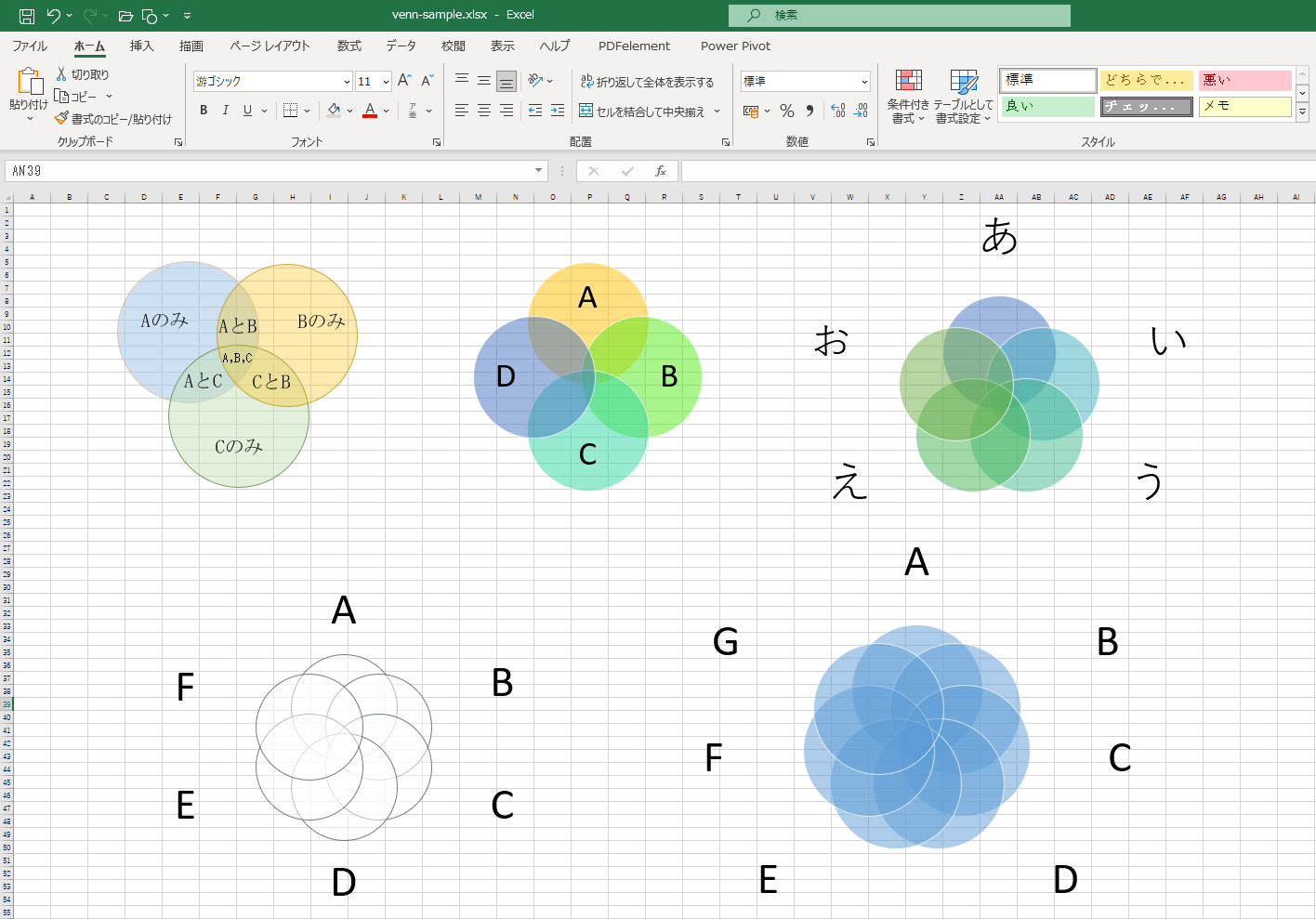Click the Format Painter brush icon
Screen dimensions: 1316x919
[61, 119]
